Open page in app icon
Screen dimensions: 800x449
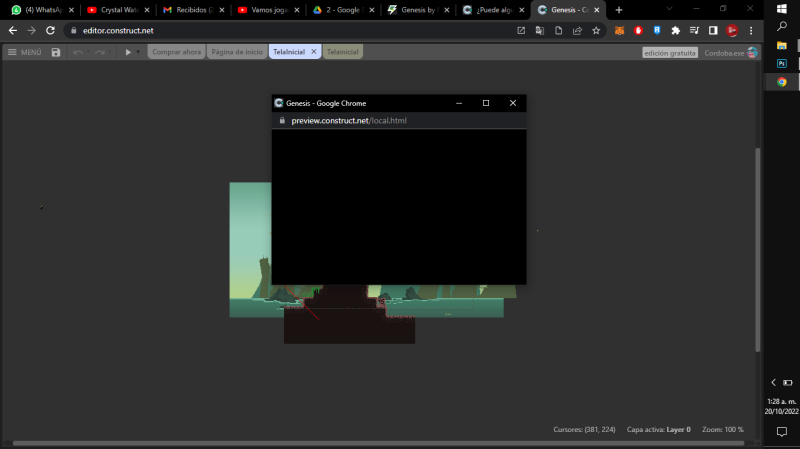point(521,31)
